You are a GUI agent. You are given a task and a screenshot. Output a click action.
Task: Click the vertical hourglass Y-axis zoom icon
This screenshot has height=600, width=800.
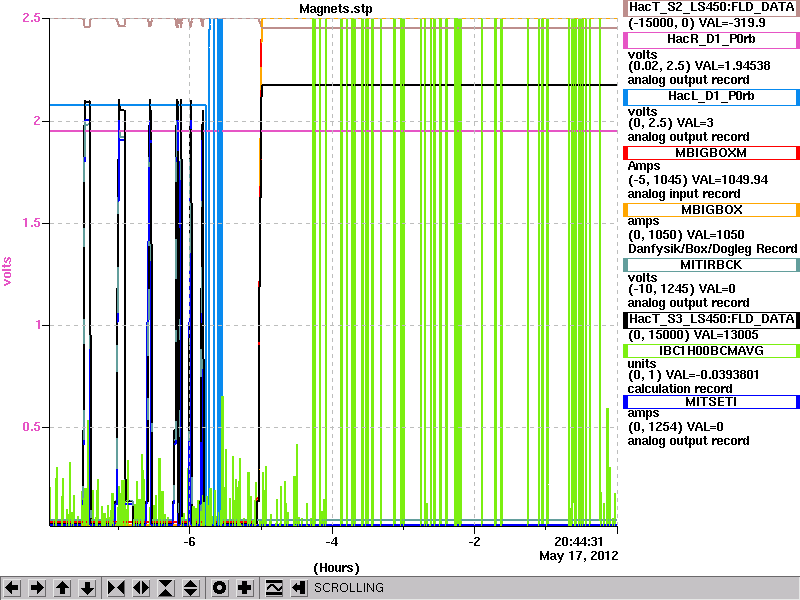pyautogui.click(x=166, y=588)
